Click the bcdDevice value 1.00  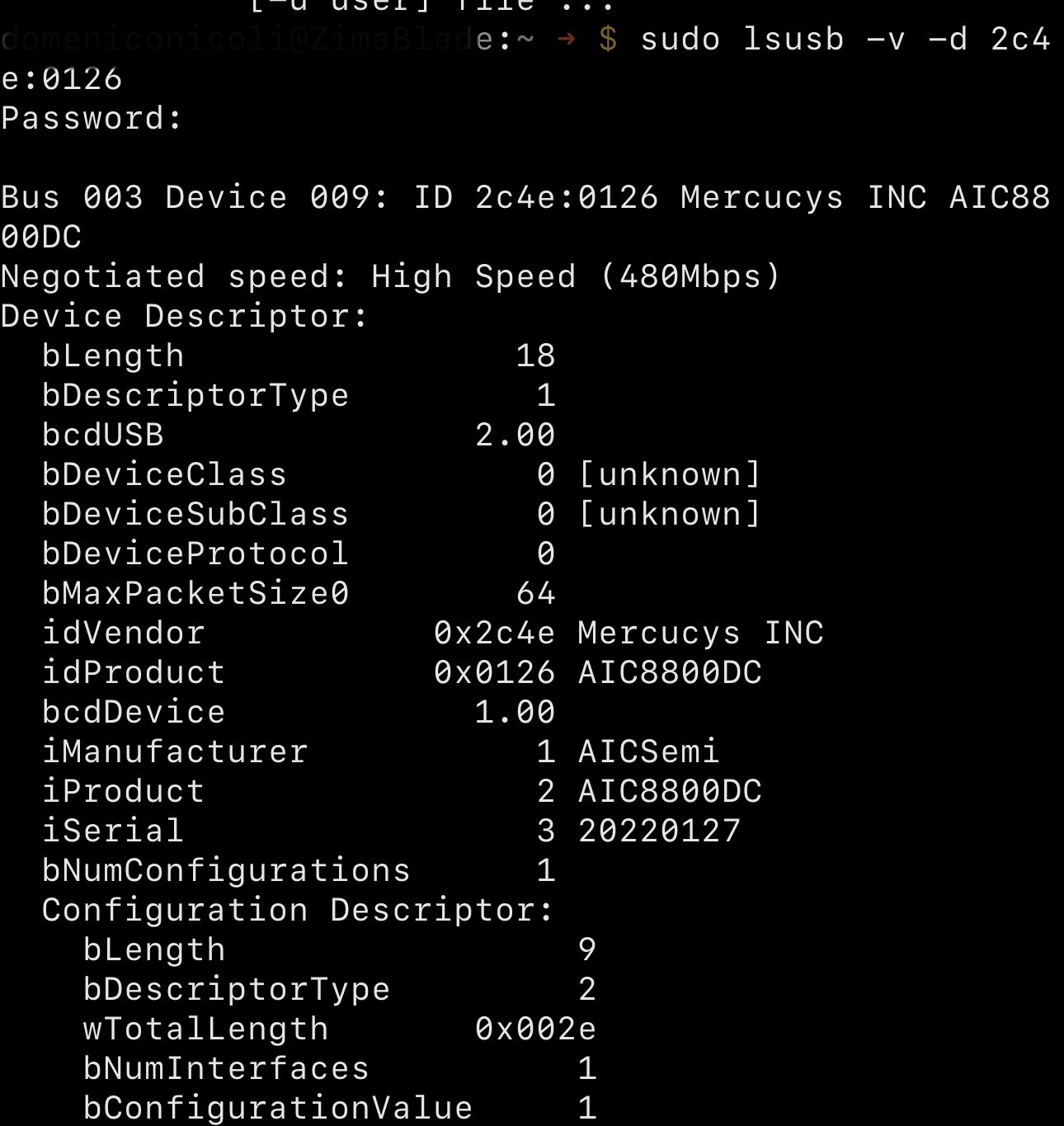click(x=516, y=713)
